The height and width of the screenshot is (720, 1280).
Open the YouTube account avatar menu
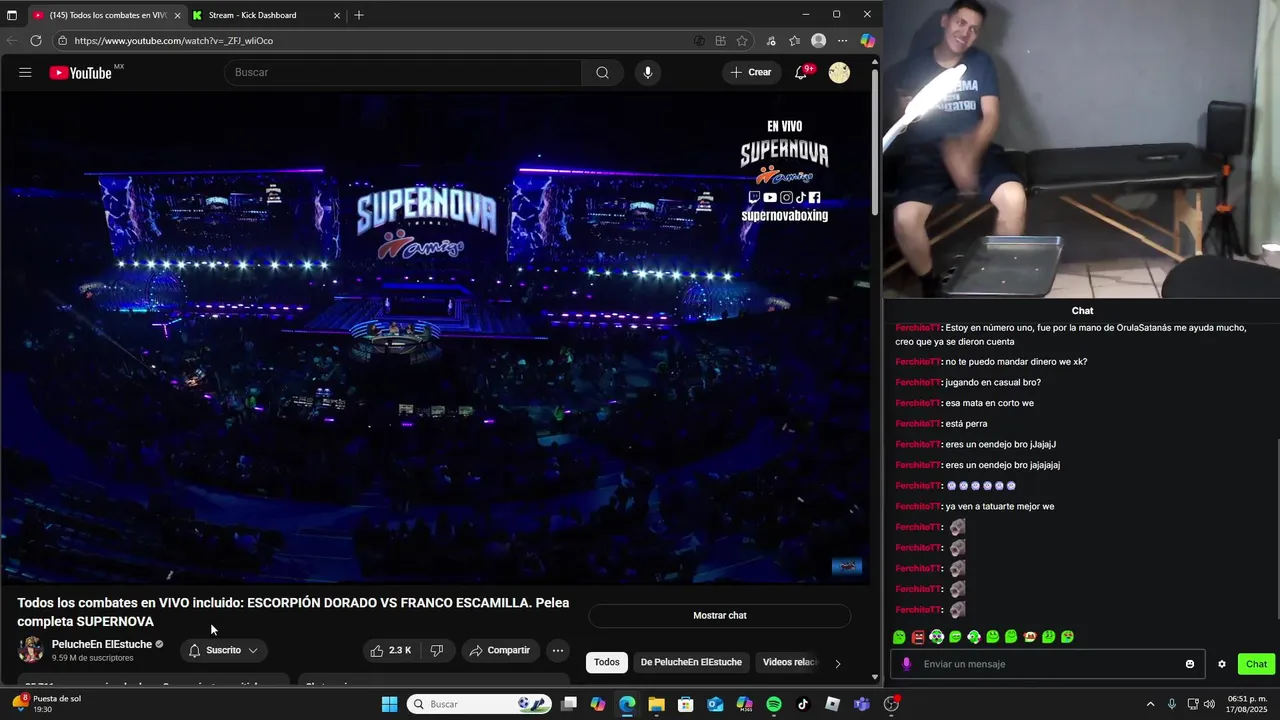tap(839, 72)
